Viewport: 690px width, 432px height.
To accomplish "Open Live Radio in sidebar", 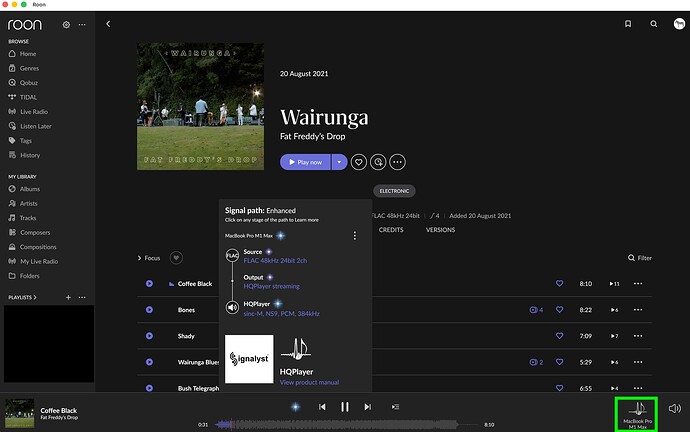I will tap(28, 112).
